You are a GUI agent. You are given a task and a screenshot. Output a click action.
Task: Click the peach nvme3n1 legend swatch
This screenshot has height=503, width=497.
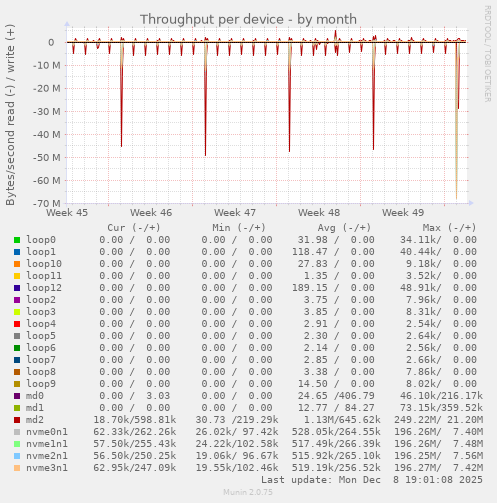click(x=17, y=468)
